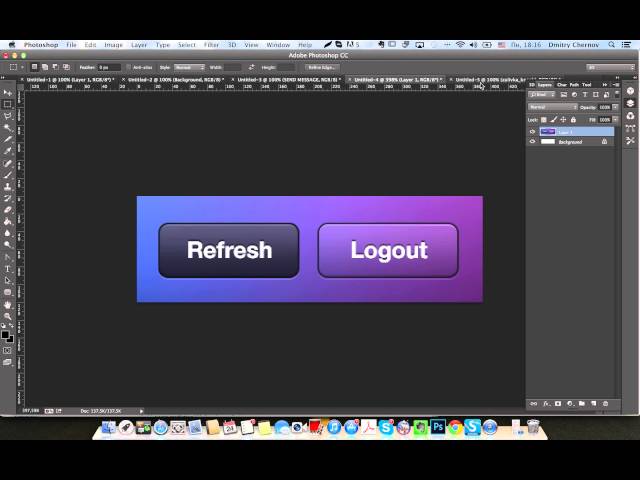640x480 pixels.
Task: Select Subtract from selection mode
Action: pos(56,67)
